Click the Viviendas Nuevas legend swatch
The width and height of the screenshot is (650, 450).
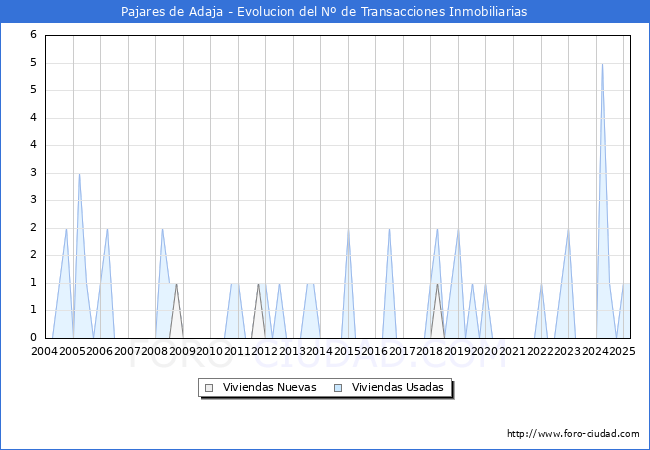coord(209,388)
